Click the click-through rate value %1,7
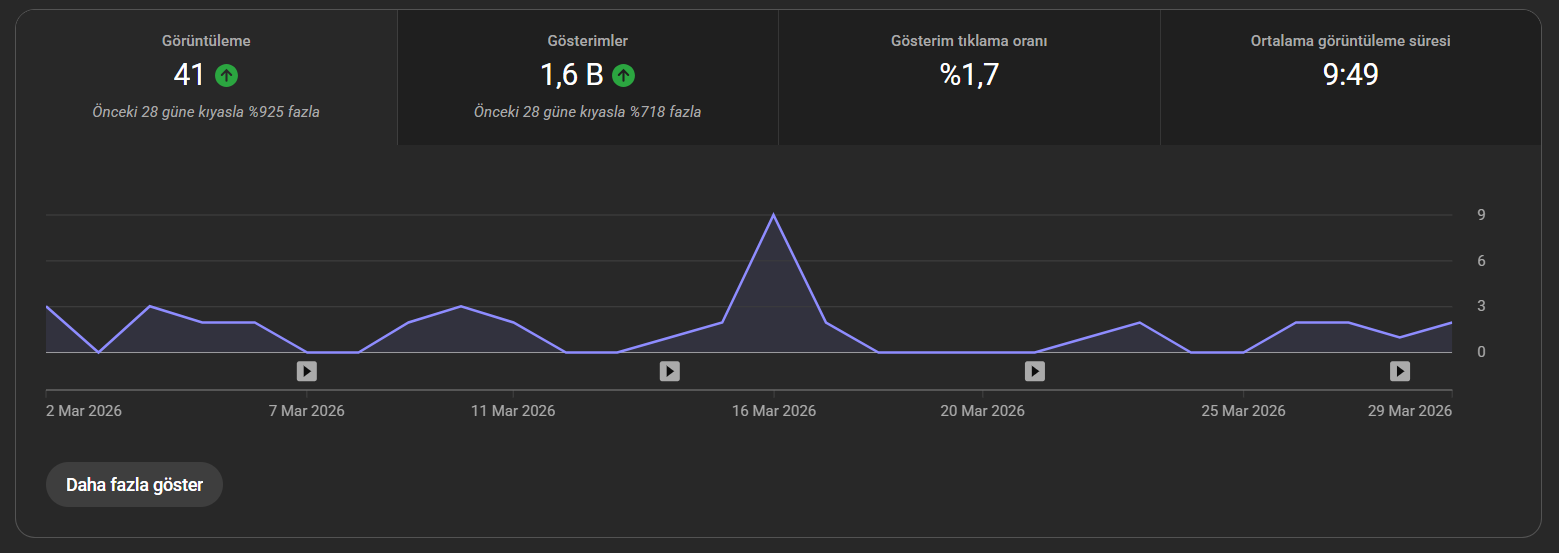Viewport: 1559px width, 553px height. (x=969, y=75)
